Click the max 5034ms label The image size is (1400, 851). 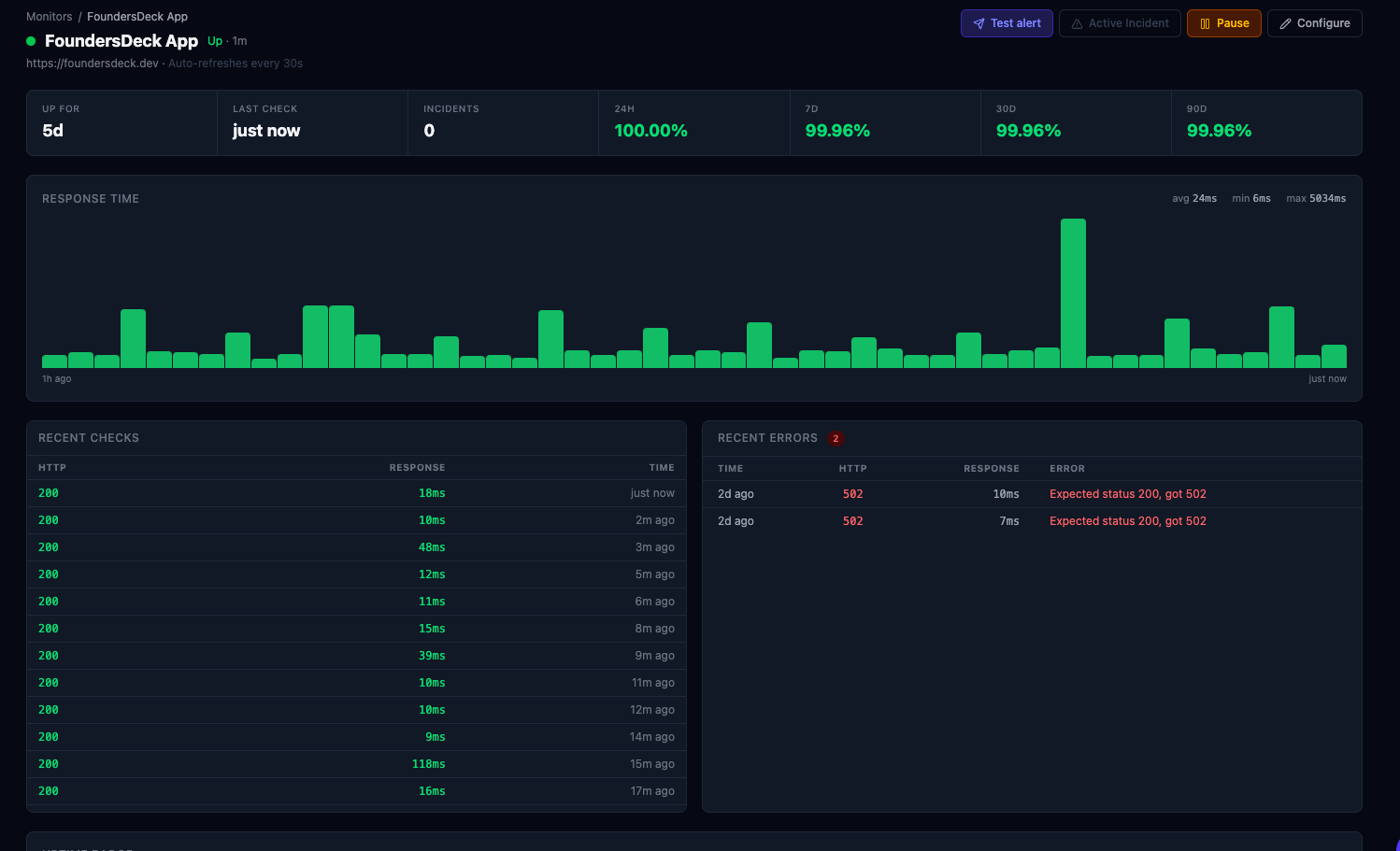tap(1316, 199)
